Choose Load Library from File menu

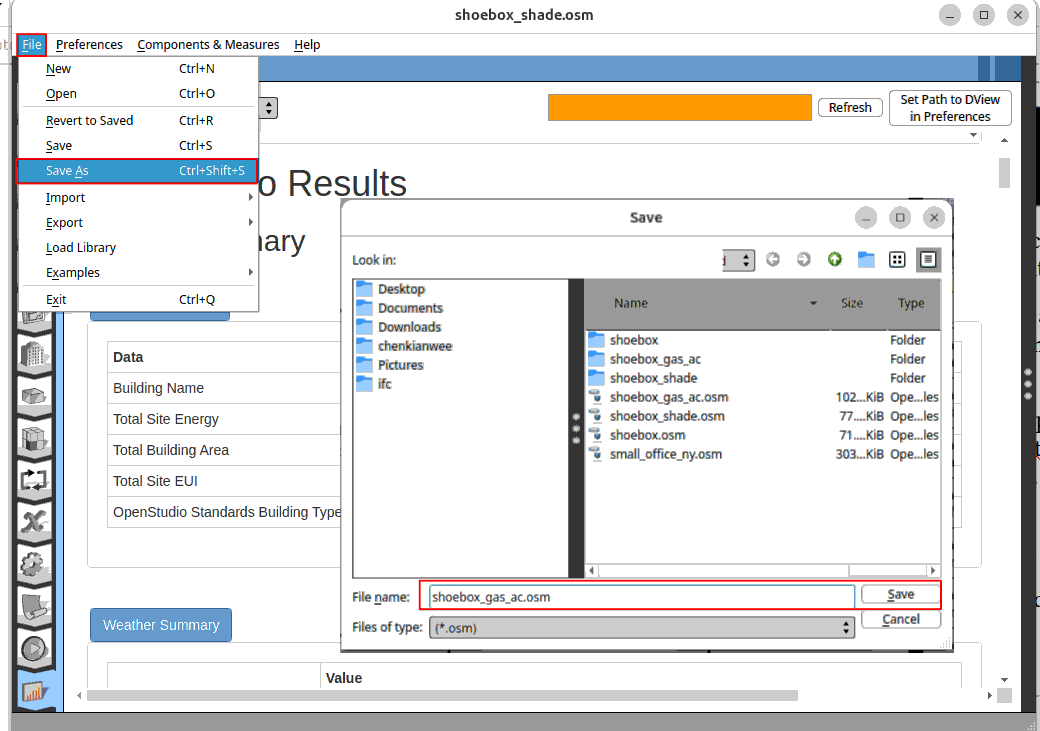[81, 247]
